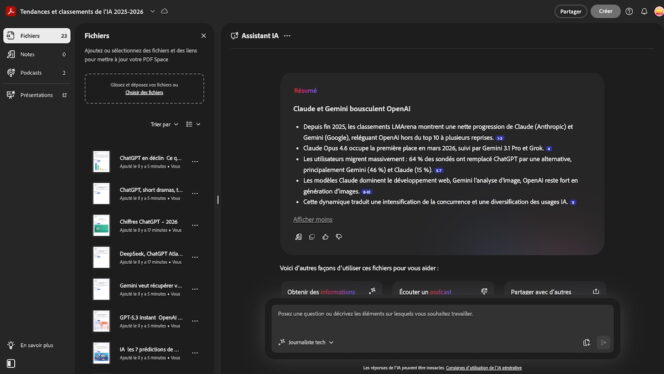This screenshot has width=664, height=374.
Task: Click the Écouter un podcast card
Action: (443, 290)
